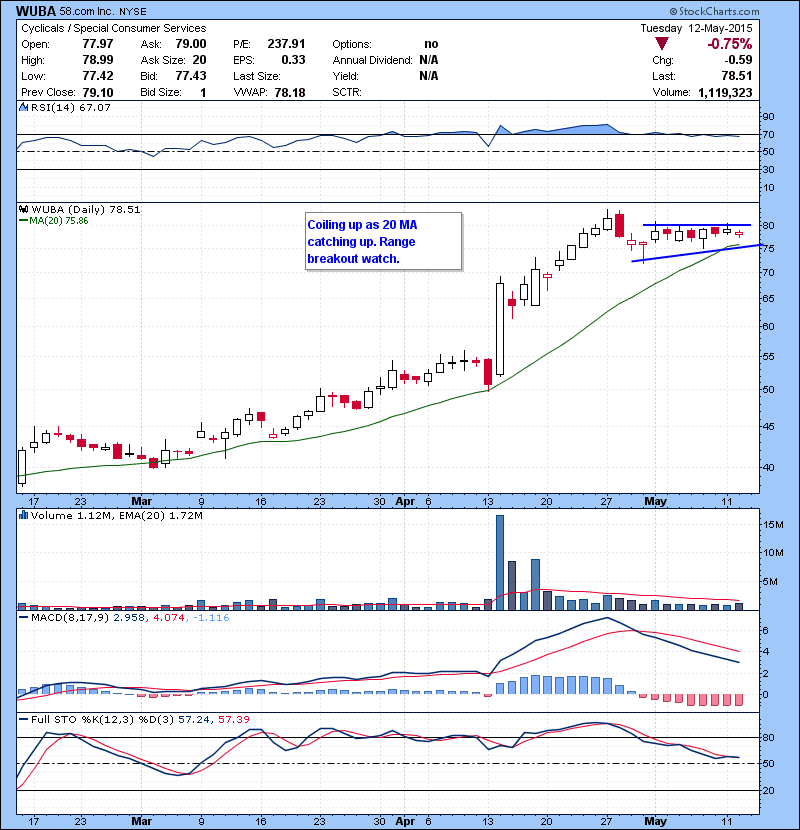Click the Annual Dividend label
Image resolution: width=800 pixels, height=830 pixels.
(372, 60)
